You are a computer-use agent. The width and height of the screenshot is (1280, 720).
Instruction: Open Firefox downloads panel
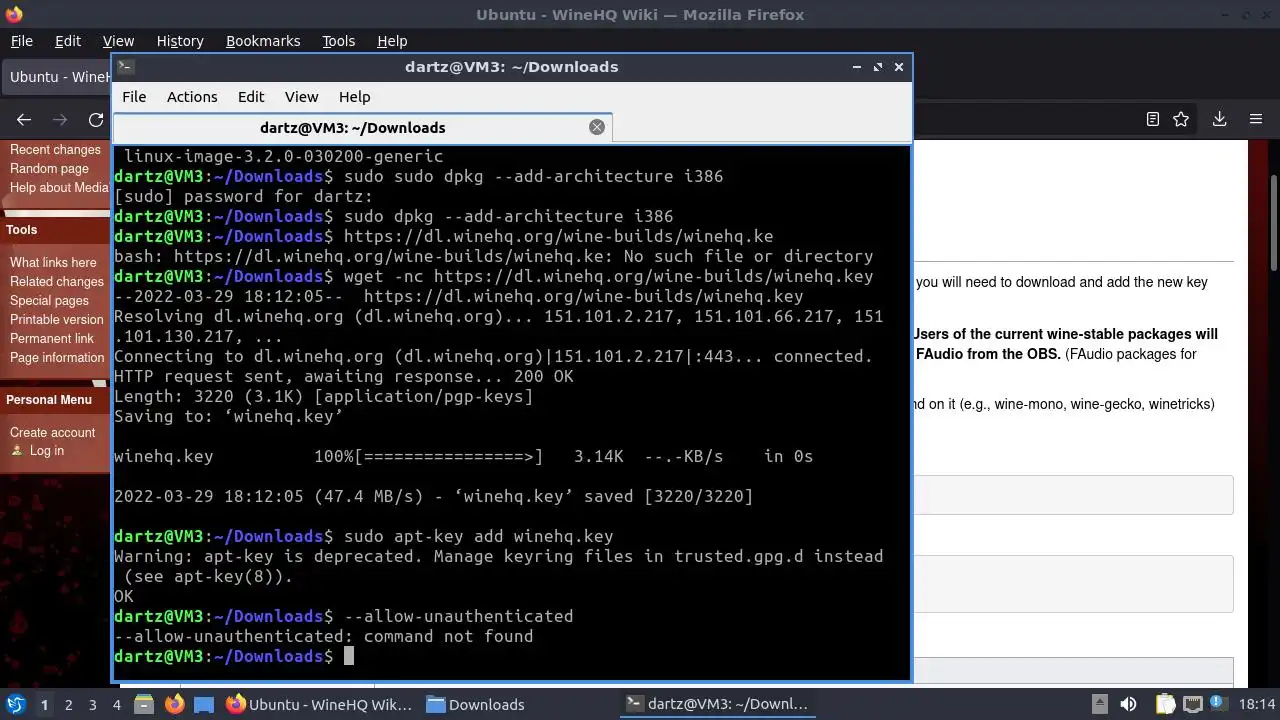click(x=1219, y=119)
